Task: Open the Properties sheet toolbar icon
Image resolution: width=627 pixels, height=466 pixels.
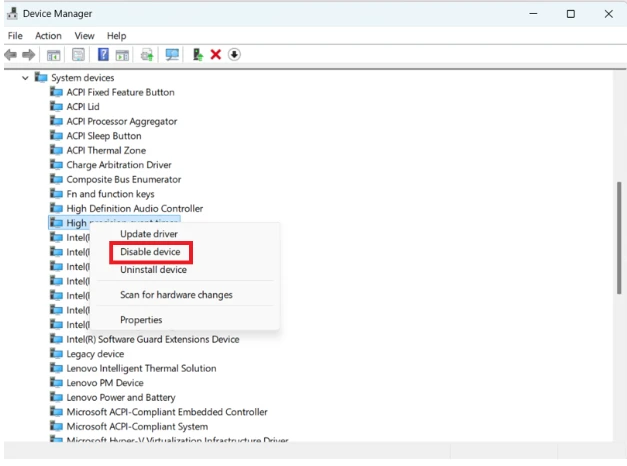Action: pyautogui.click(x=78, y=55)
